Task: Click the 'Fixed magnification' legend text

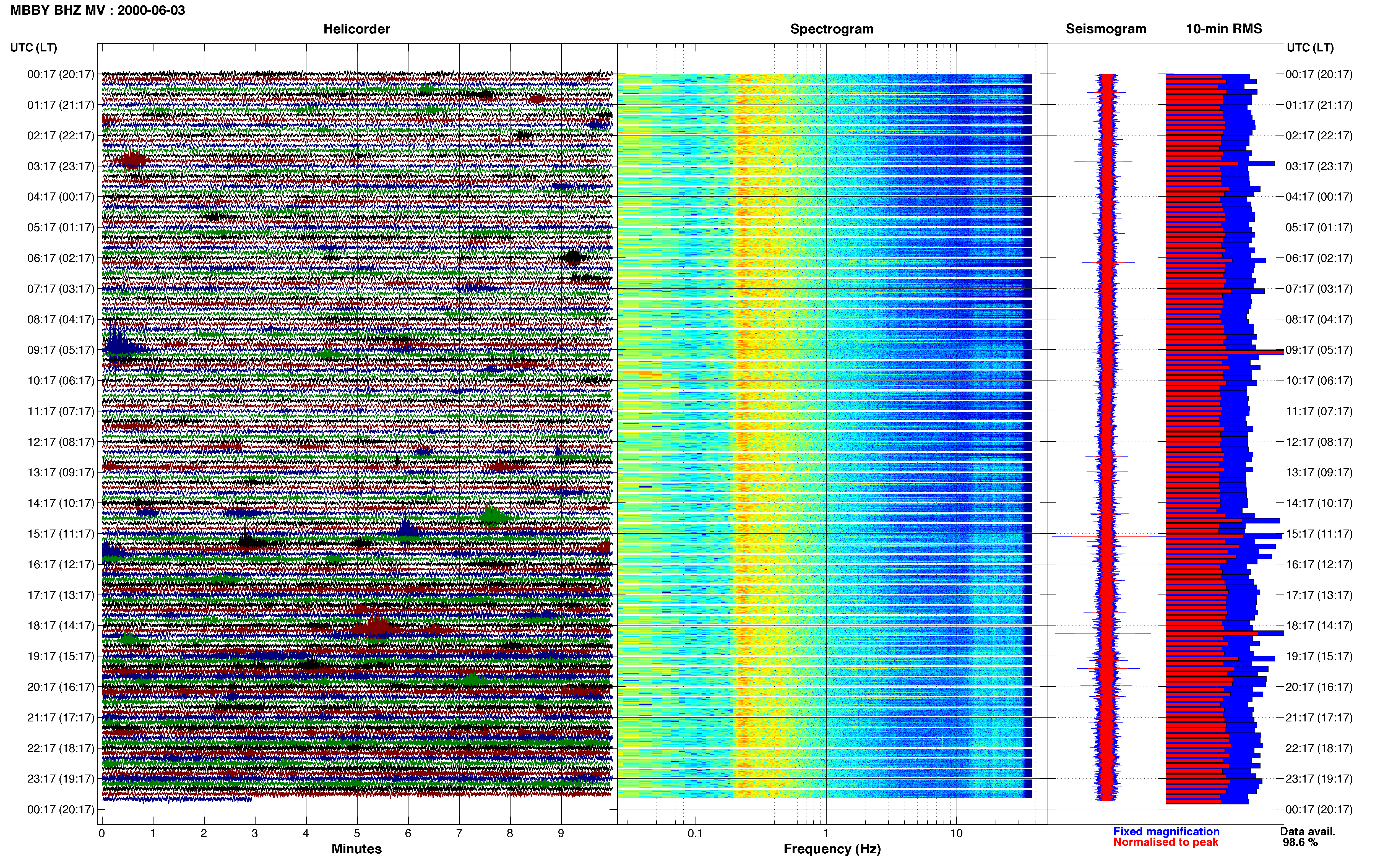Action: pos(1166,831)
